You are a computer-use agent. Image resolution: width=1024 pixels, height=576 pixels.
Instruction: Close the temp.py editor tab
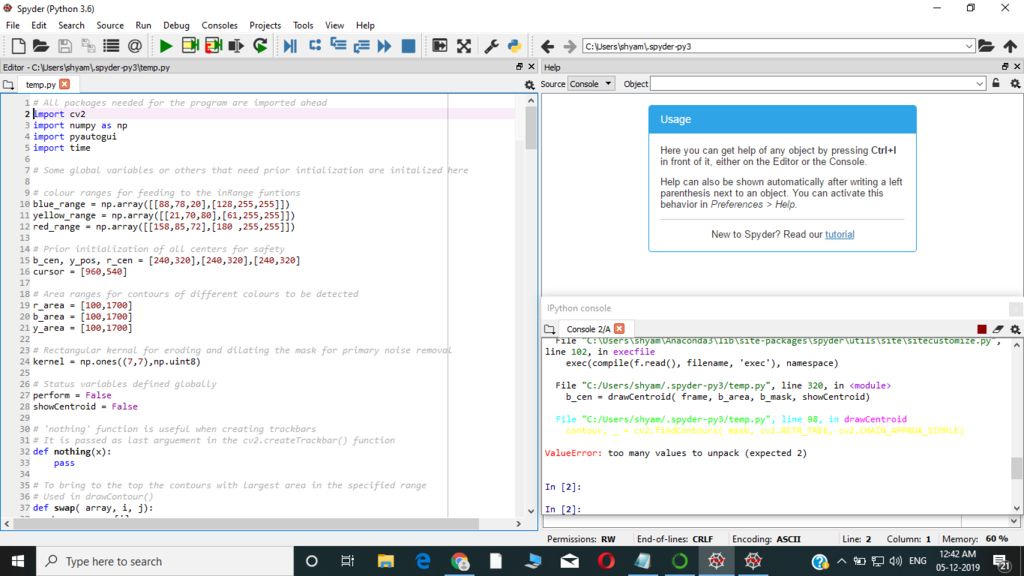(x=65, y=85)
